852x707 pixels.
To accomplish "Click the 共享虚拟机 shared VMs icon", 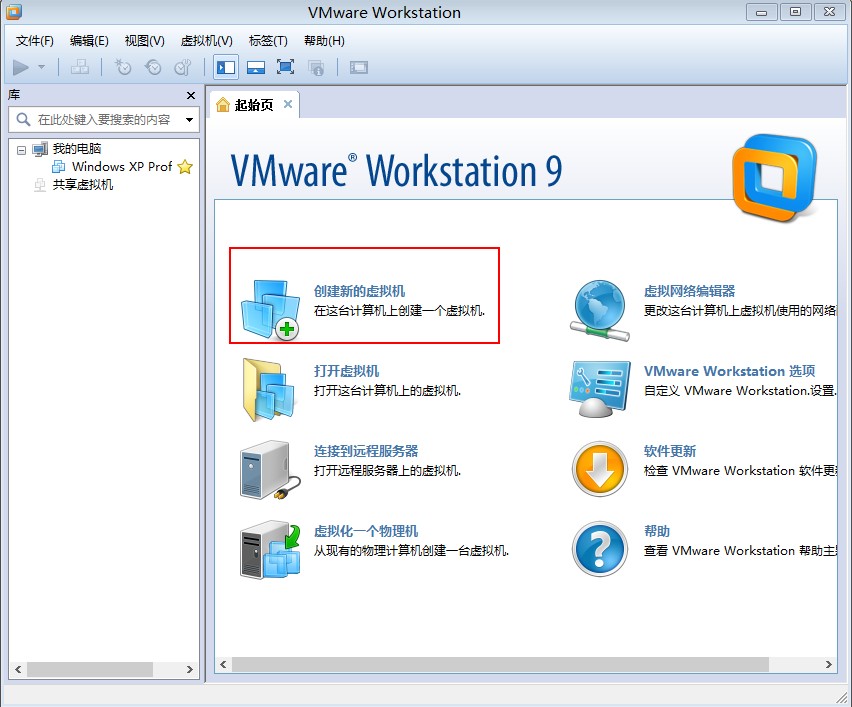I will click(x=40, y=185).
